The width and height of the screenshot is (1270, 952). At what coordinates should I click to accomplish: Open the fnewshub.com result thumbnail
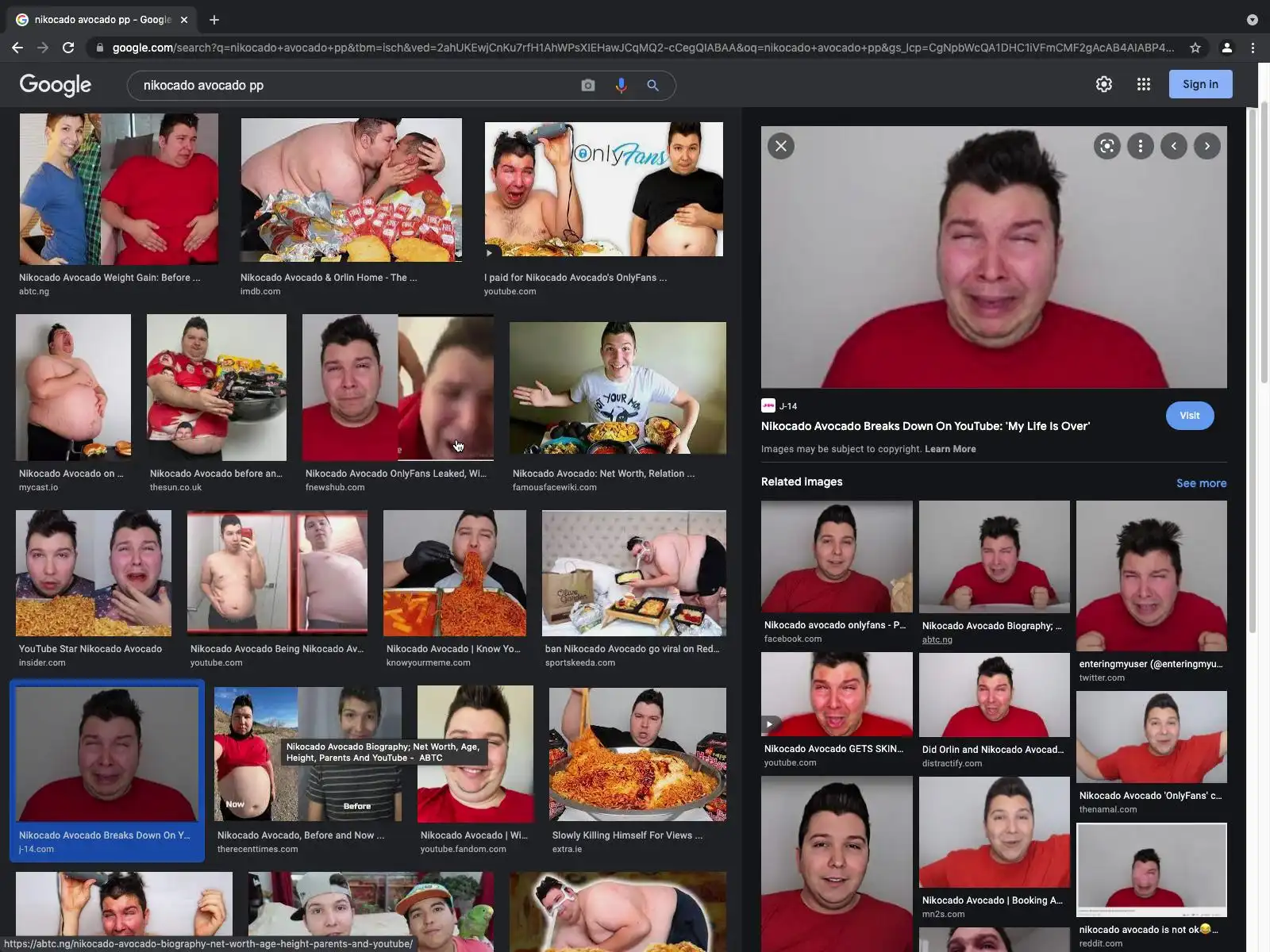[398, 387]
